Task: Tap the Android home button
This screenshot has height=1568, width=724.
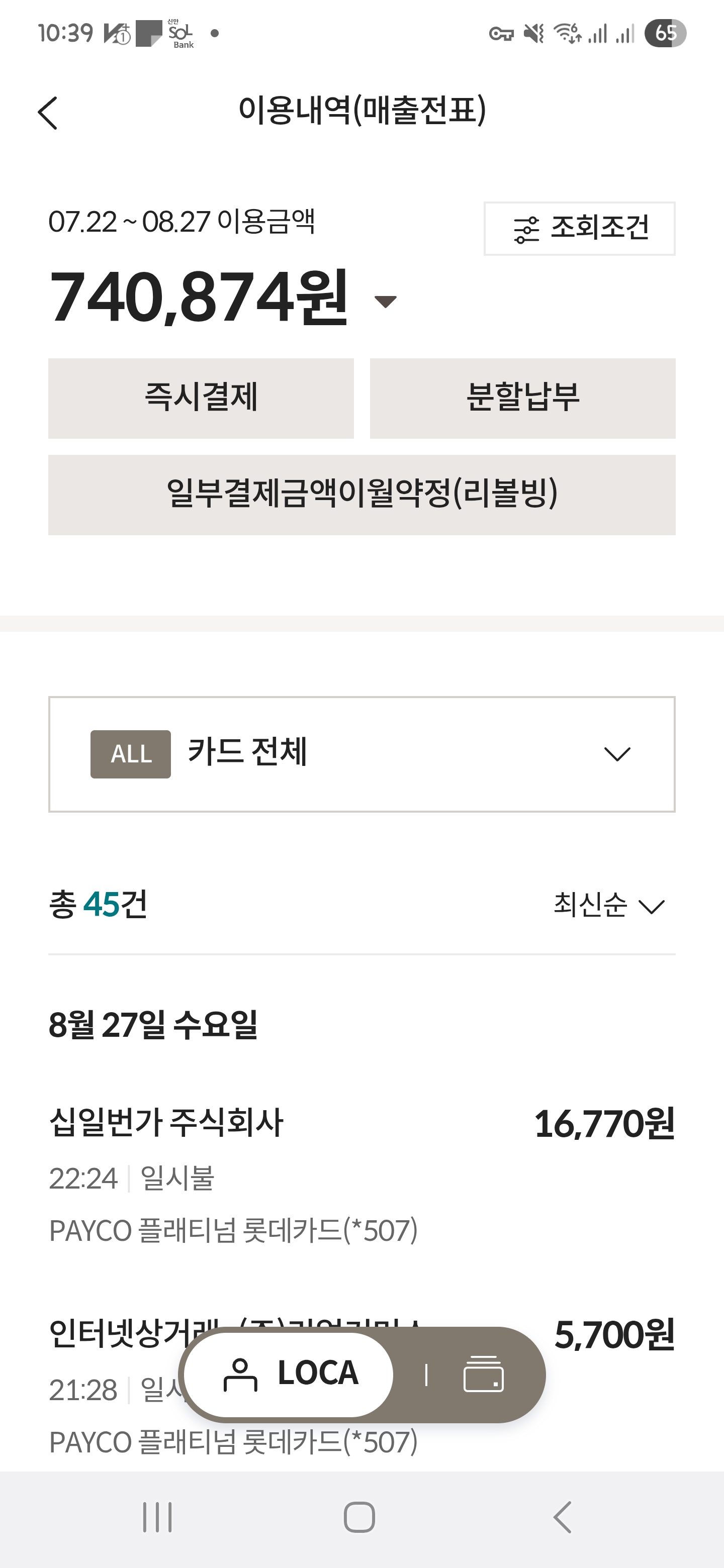Action: 359,1517
